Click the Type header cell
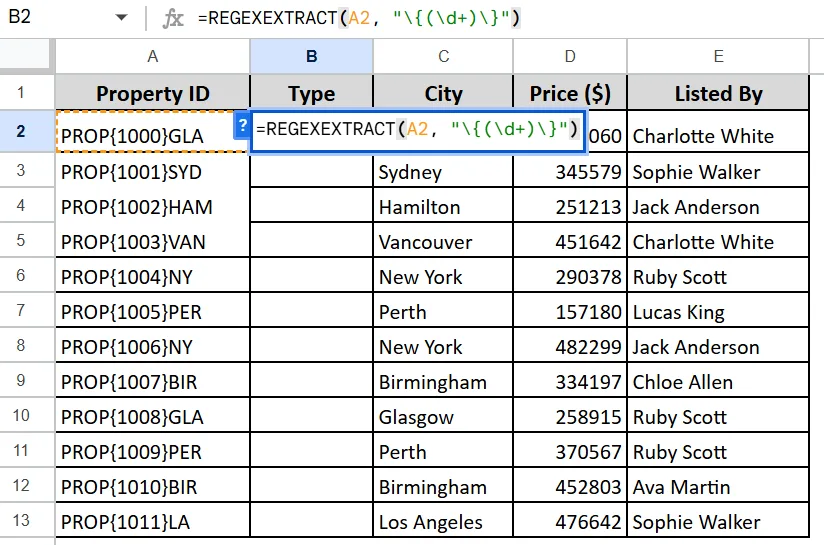 312,93
